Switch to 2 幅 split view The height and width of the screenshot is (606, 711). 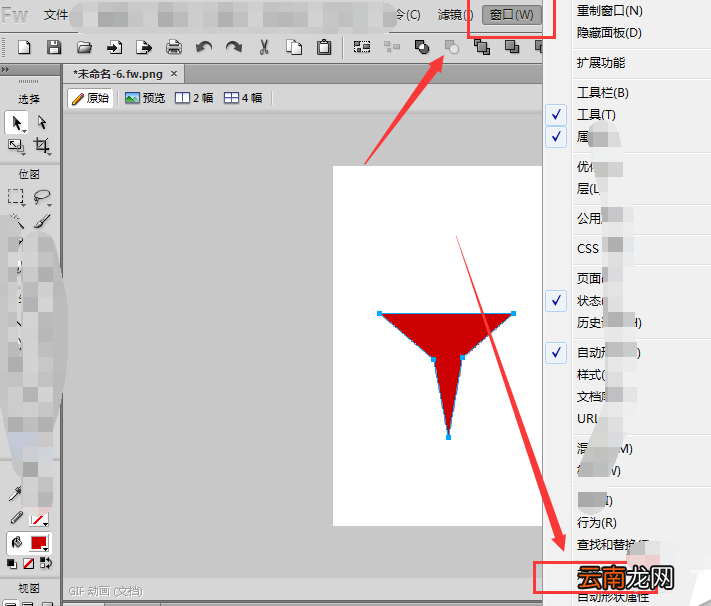pyautogui.click(x=194, y=98)
